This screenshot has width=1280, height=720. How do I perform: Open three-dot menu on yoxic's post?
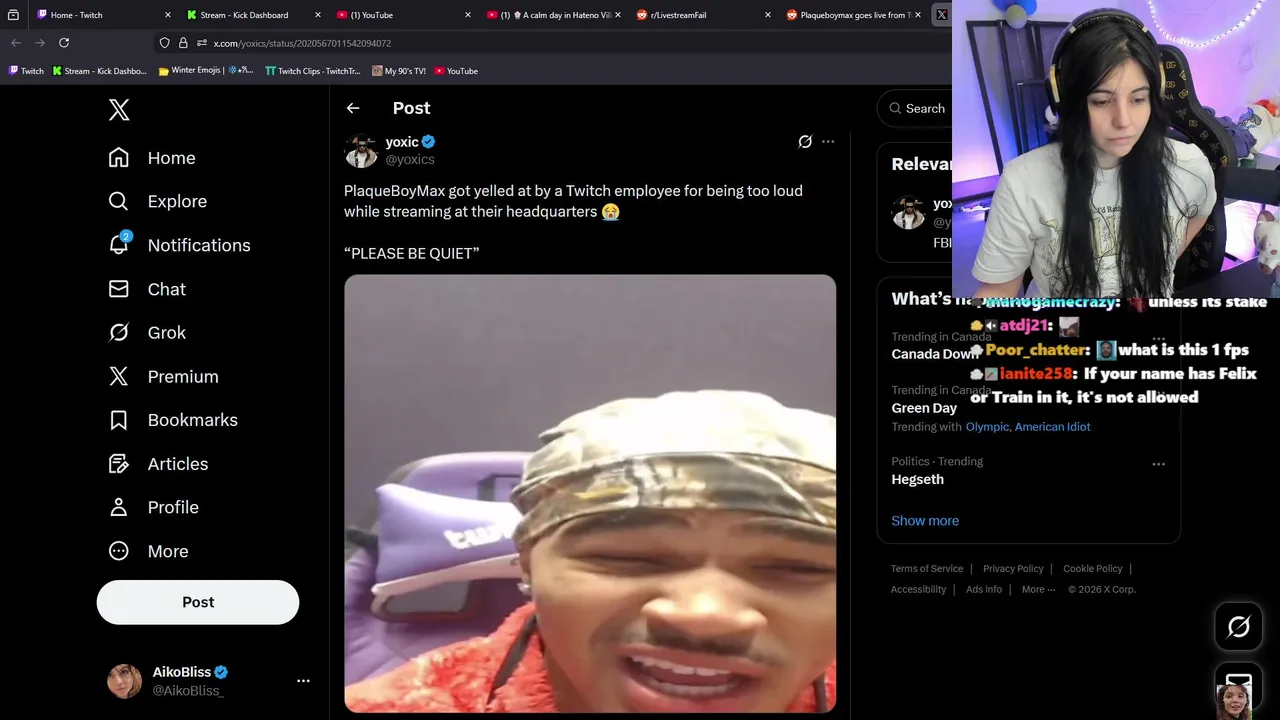pos(828,142)
